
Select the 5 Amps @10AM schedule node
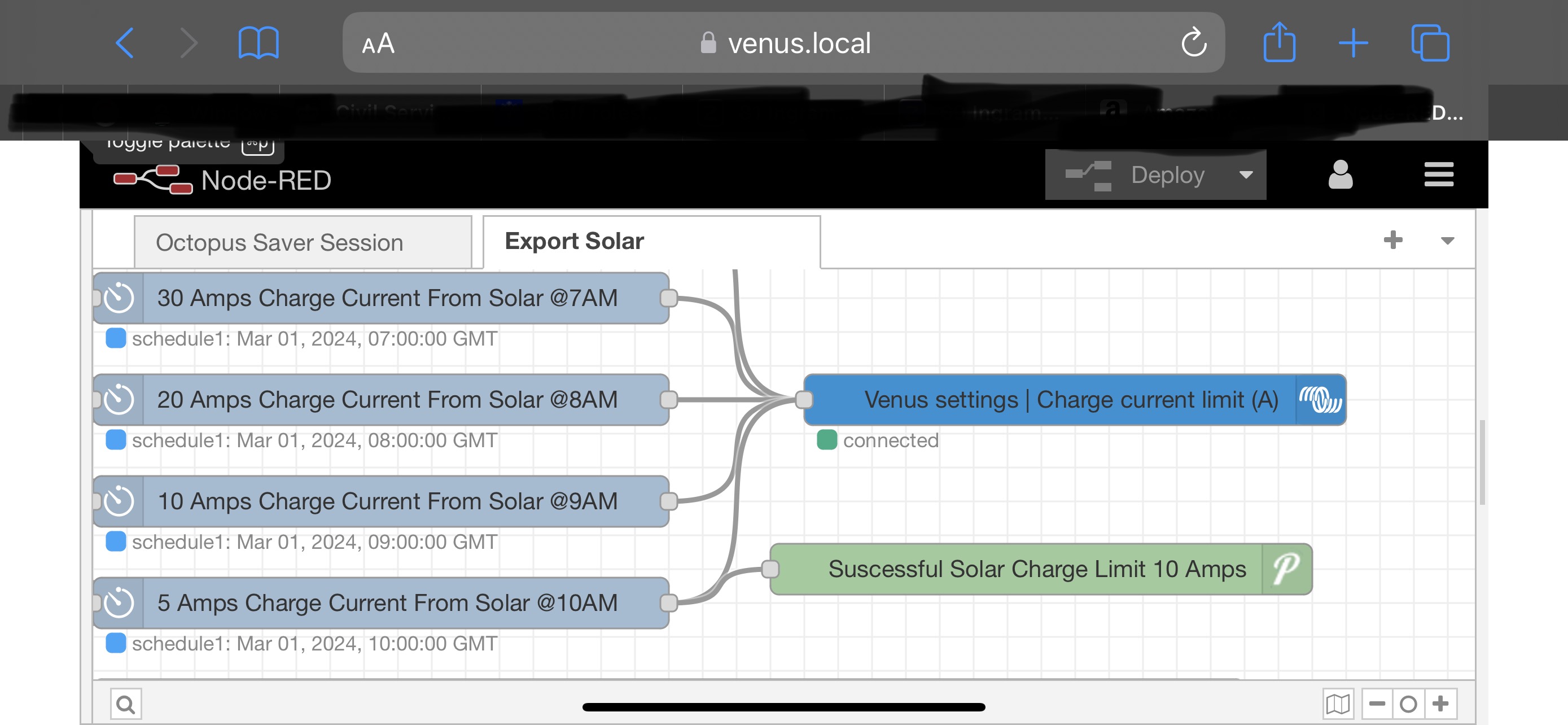381,603
